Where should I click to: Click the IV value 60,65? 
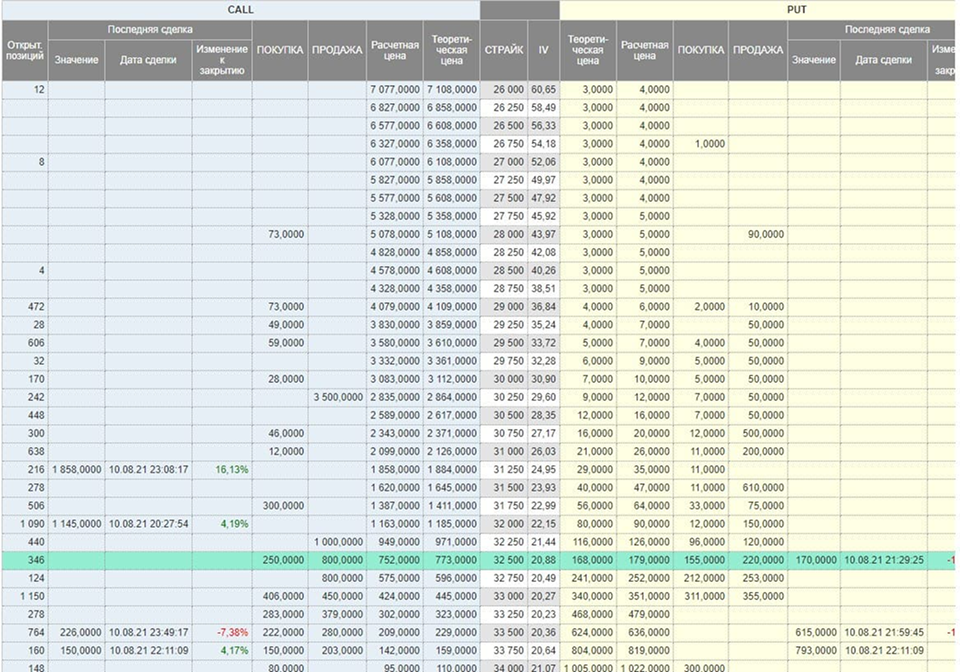543,90
